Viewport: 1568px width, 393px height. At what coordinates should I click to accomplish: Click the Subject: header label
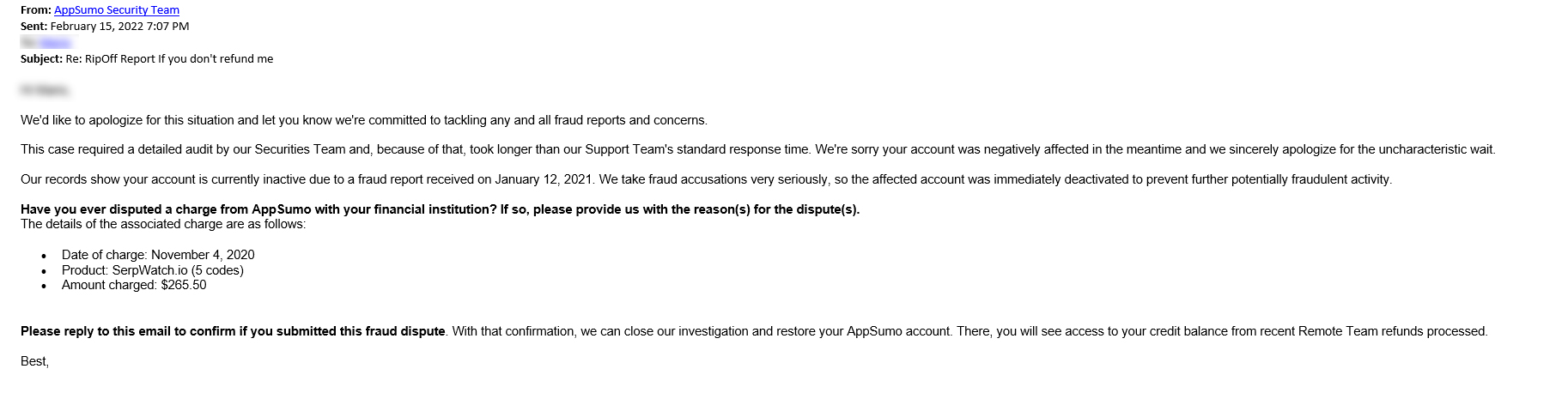click(41, 59)
